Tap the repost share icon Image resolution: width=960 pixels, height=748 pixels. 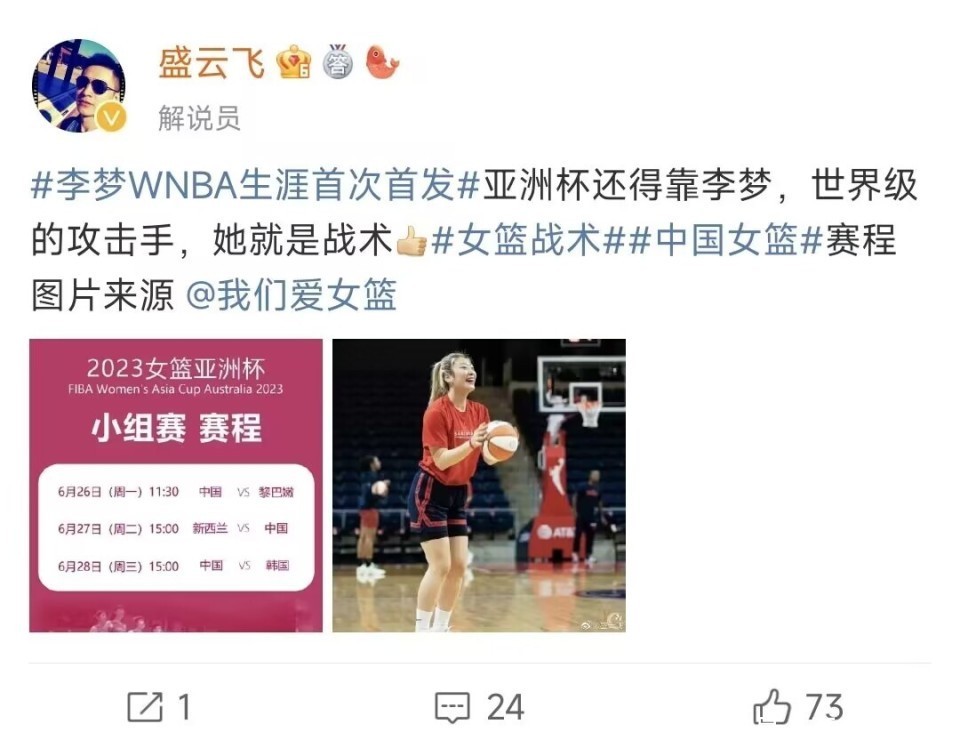[x=145, y=707]
